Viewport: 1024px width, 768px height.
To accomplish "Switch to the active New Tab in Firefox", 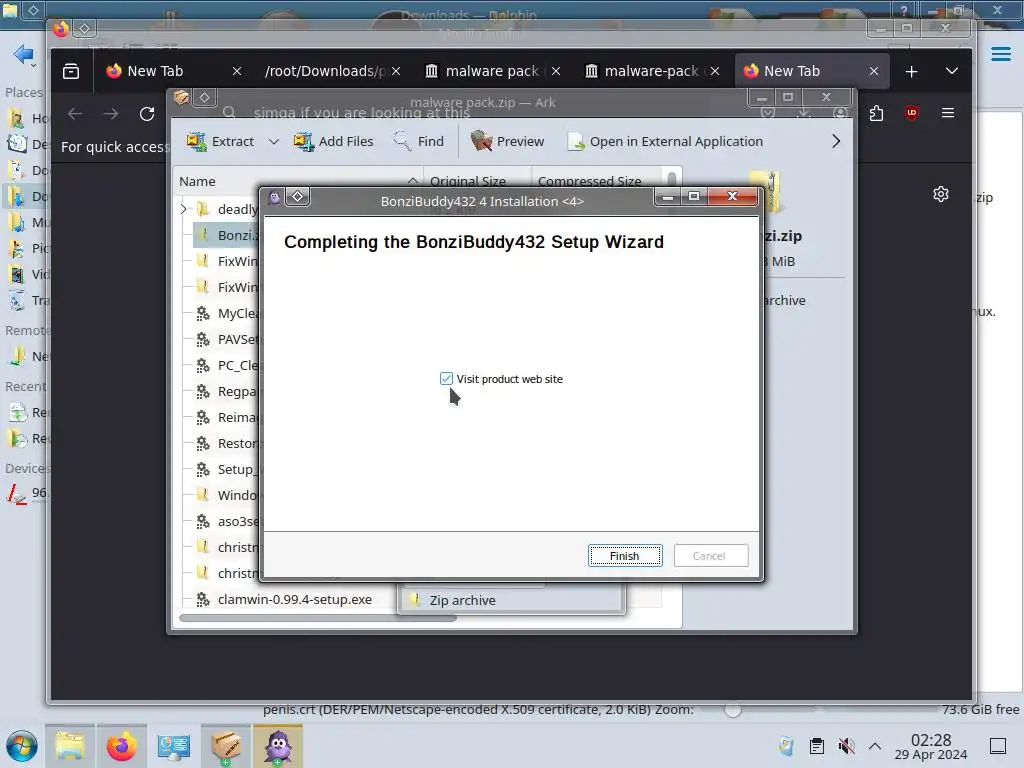I will 792,71.
